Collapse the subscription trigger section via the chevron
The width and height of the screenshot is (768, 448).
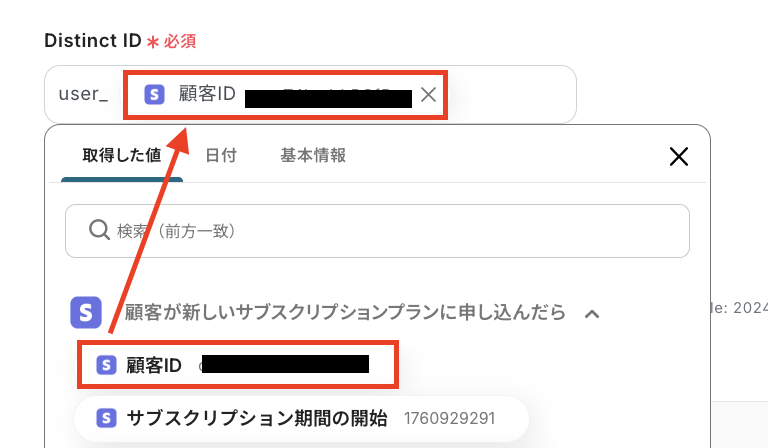tap(592, 314)
